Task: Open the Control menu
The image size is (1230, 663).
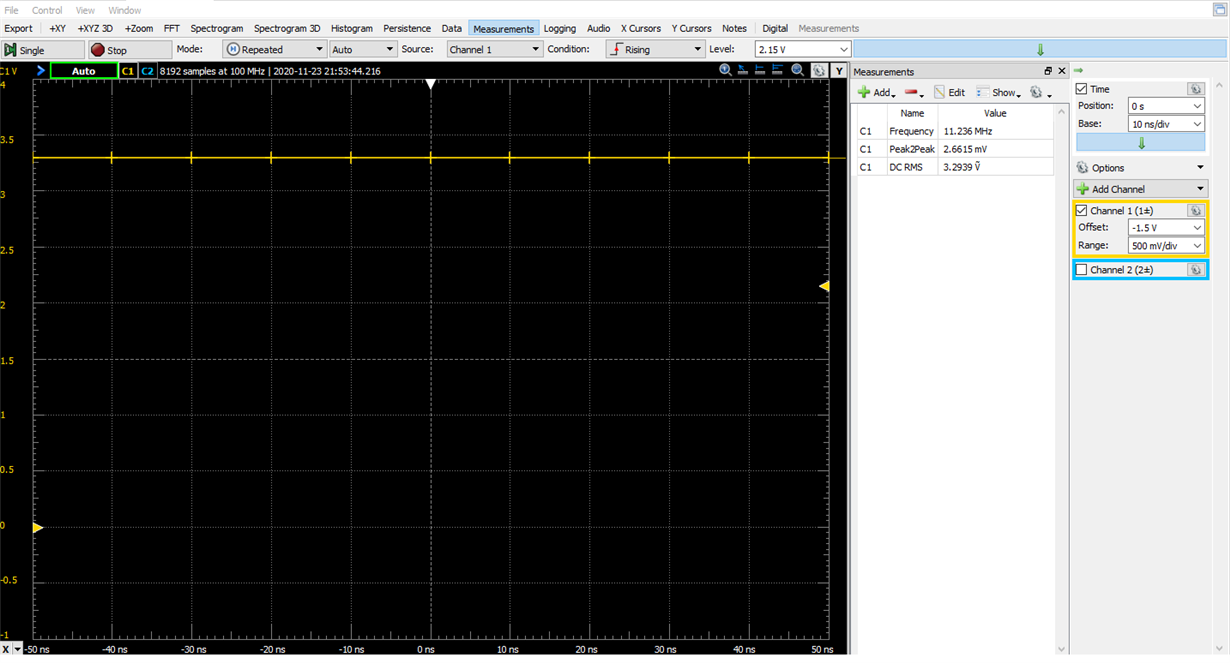Action: pos(47,10)
